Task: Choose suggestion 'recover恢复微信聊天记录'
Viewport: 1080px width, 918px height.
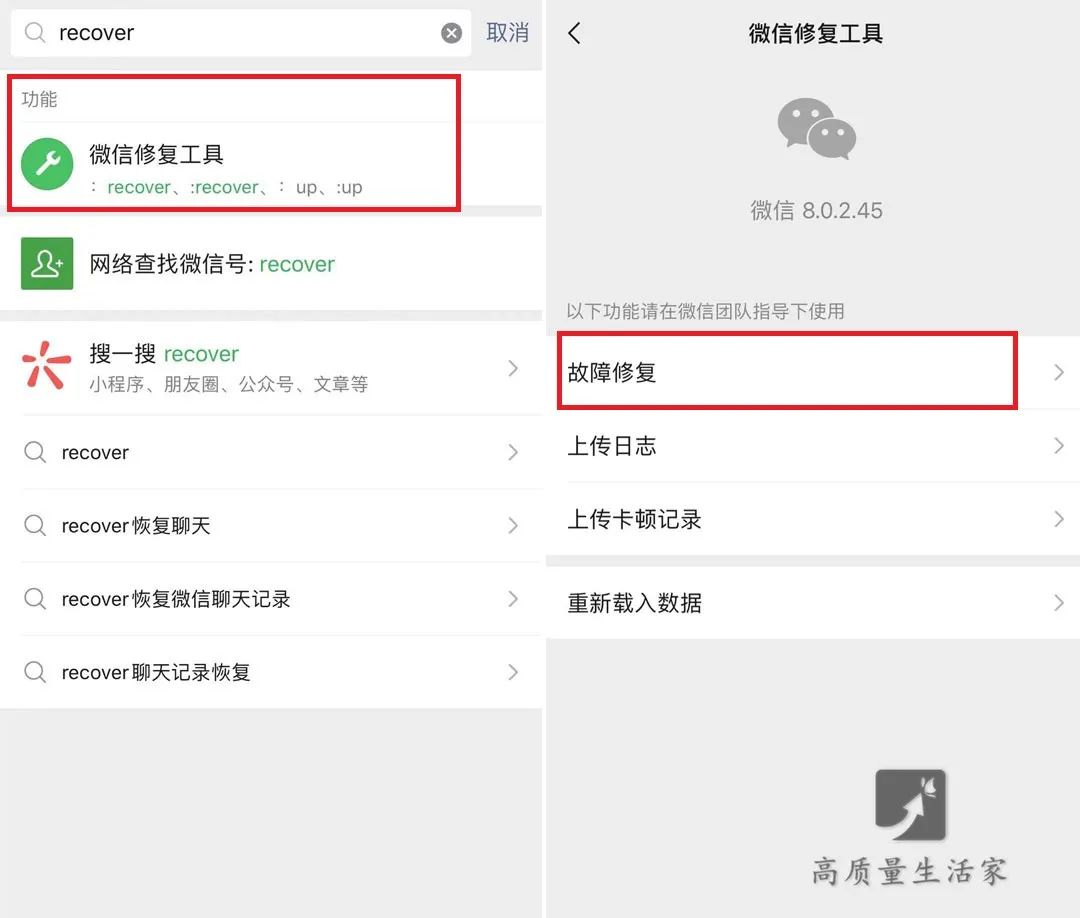Action: 271,599
